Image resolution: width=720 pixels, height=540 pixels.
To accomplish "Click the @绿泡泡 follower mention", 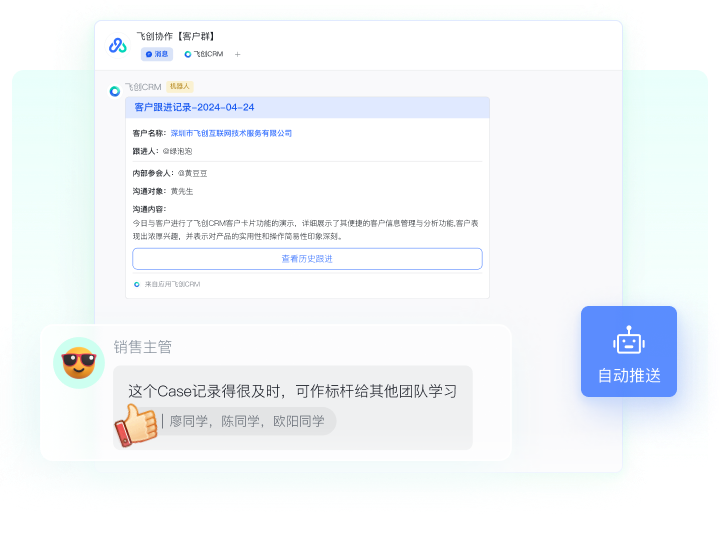I will coord(177,151).
